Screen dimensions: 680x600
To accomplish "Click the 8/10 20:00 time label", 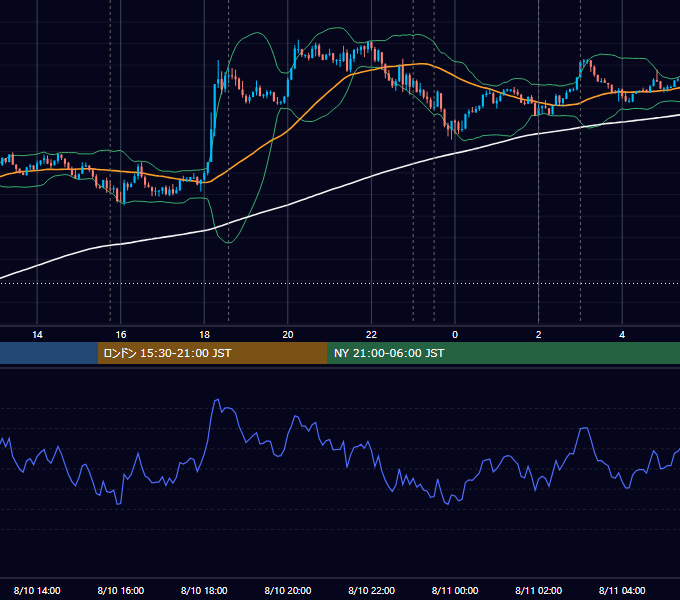I will click(x=288, y=590).
